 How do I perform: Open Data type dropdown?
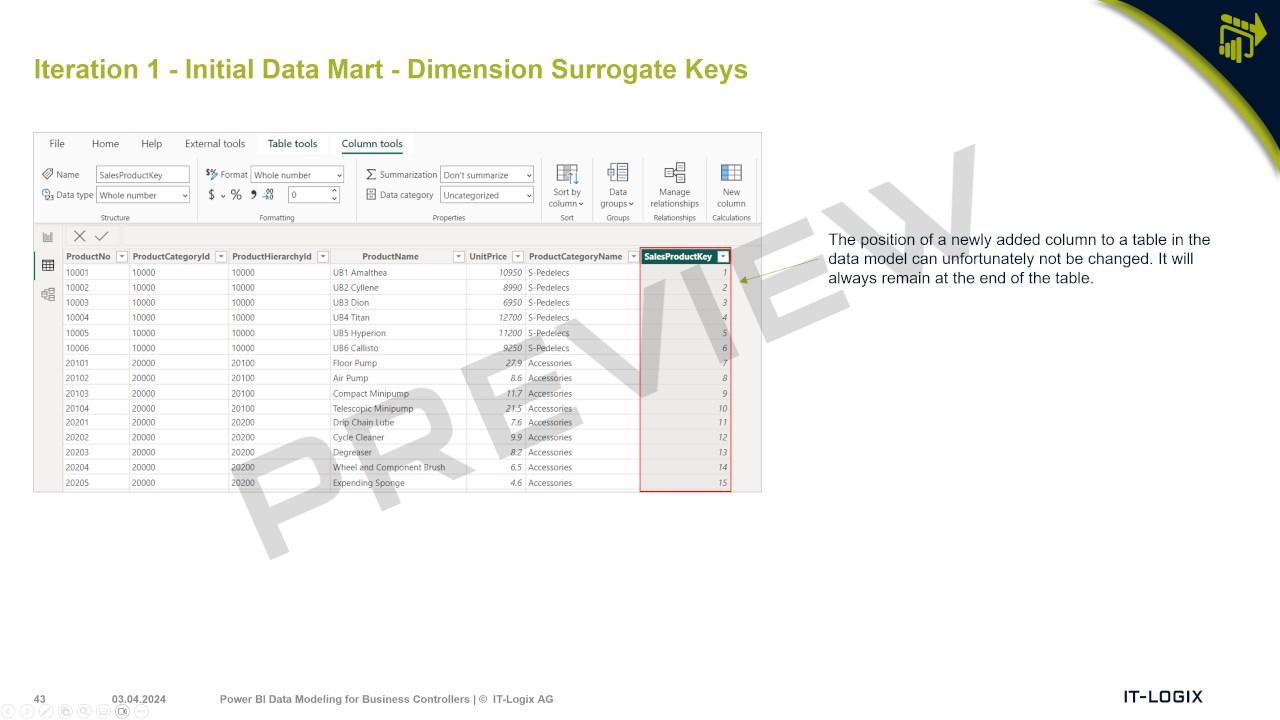(x=143, y=195)
